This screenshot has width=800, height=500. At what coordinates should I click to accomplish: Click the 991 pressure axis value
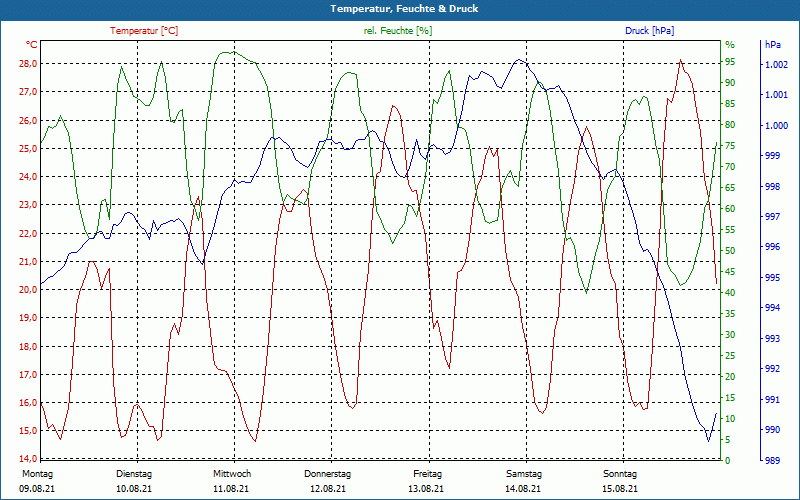click(x=772, y=399)
